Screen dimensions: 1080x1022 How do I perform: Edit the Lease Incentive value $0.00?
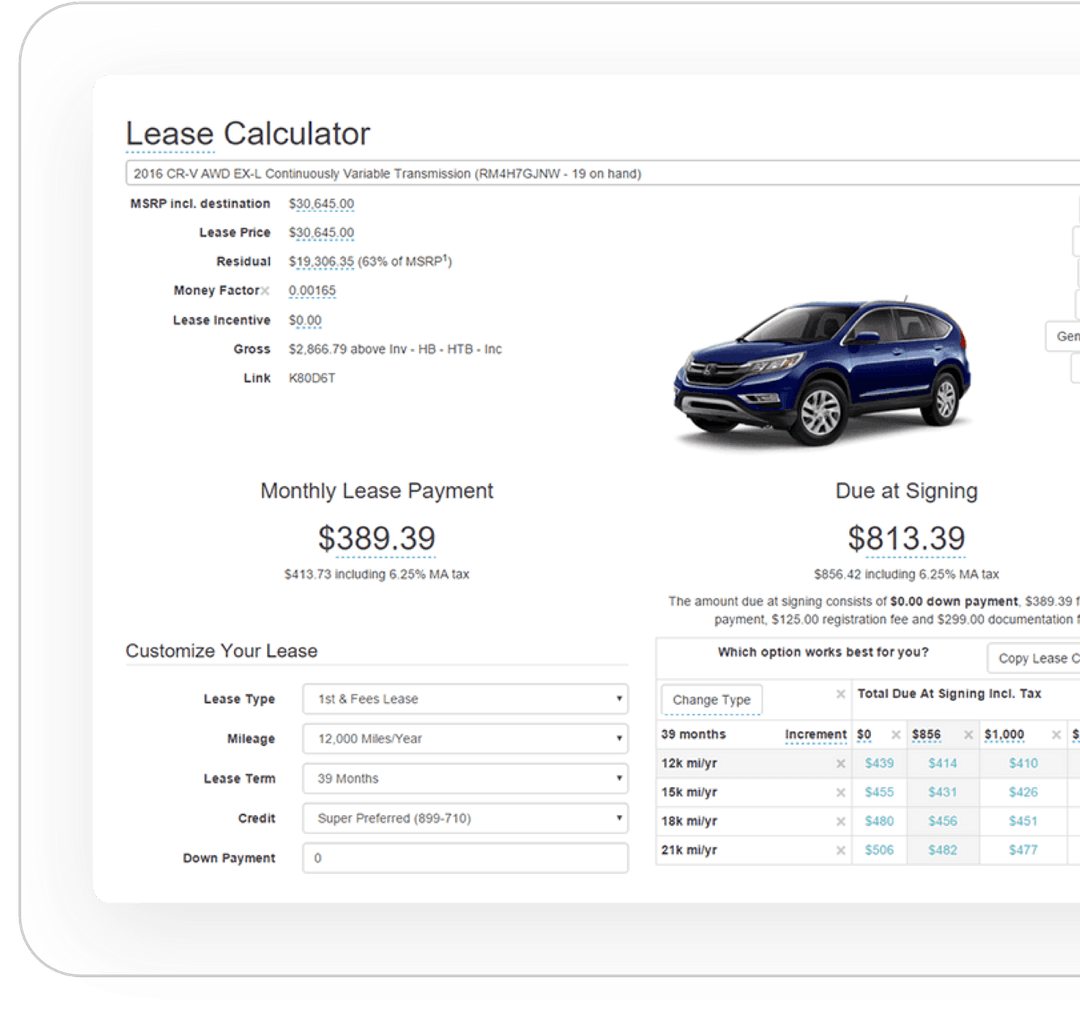click(x=305, y=320)
